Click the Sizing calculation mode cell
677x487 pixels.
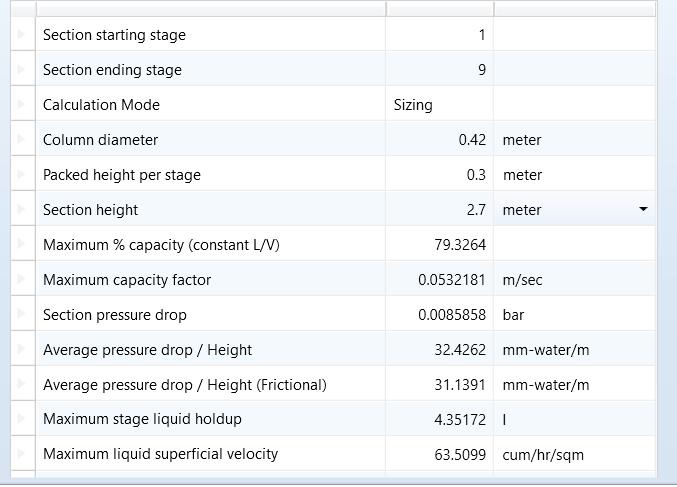[x=440, y=105]
